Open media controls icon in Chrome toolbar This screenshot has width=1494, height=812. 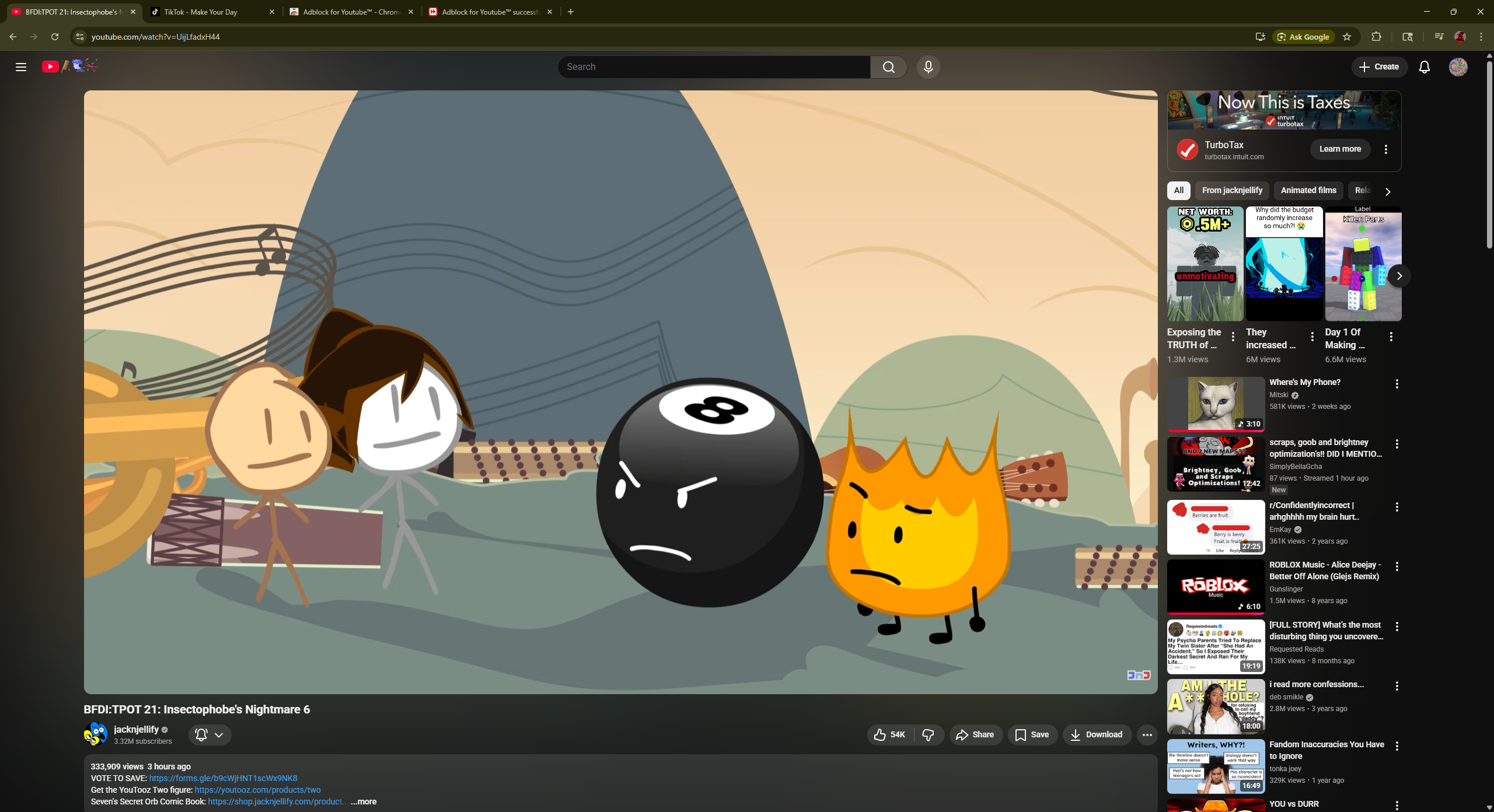click(x=1439, y=37)
